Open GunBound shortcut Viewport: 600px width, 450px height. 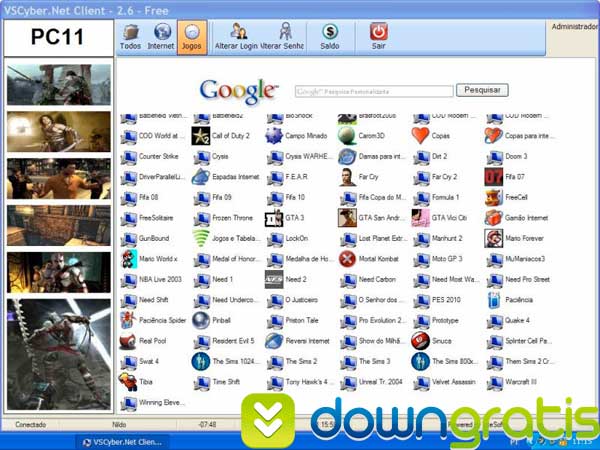(x=145, y=239)
